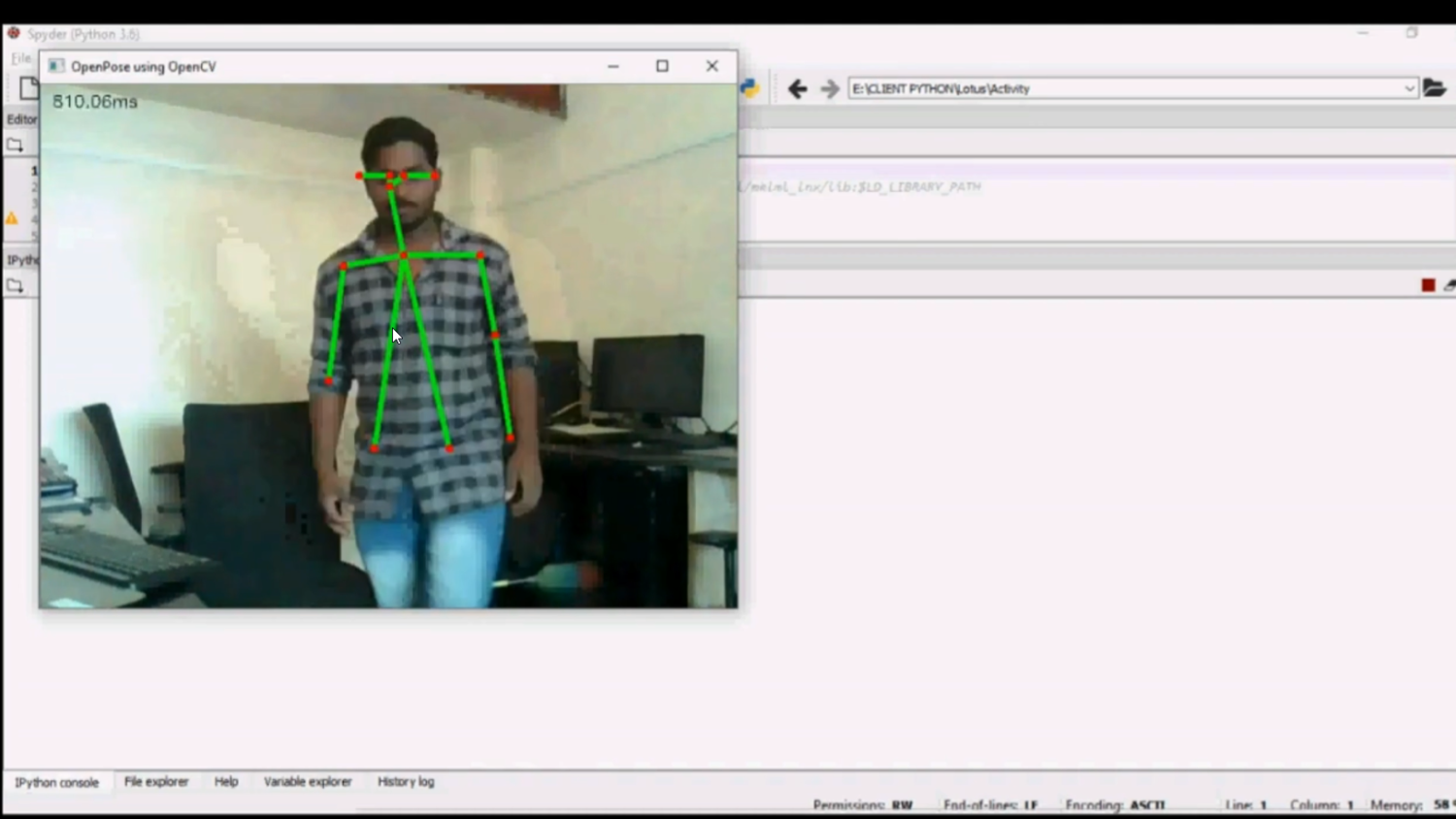
Task: Click the forward arrow in the toolbar
Action: point(829,89)
